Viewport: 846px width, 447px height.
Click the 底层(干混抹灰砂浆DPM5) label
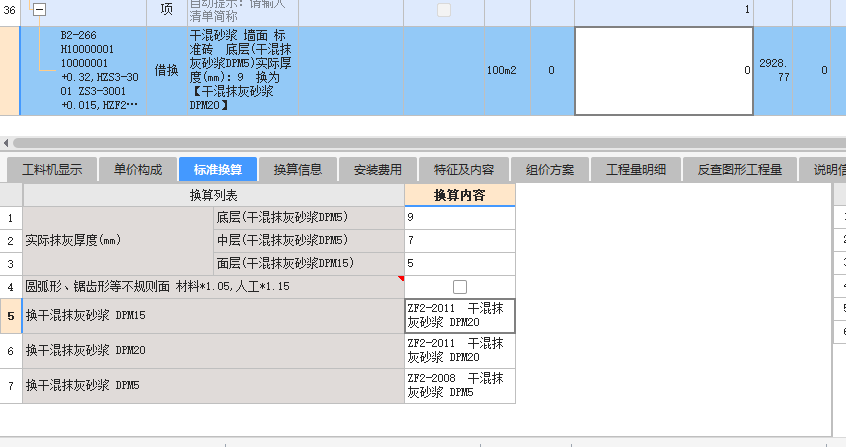[309, 218]
